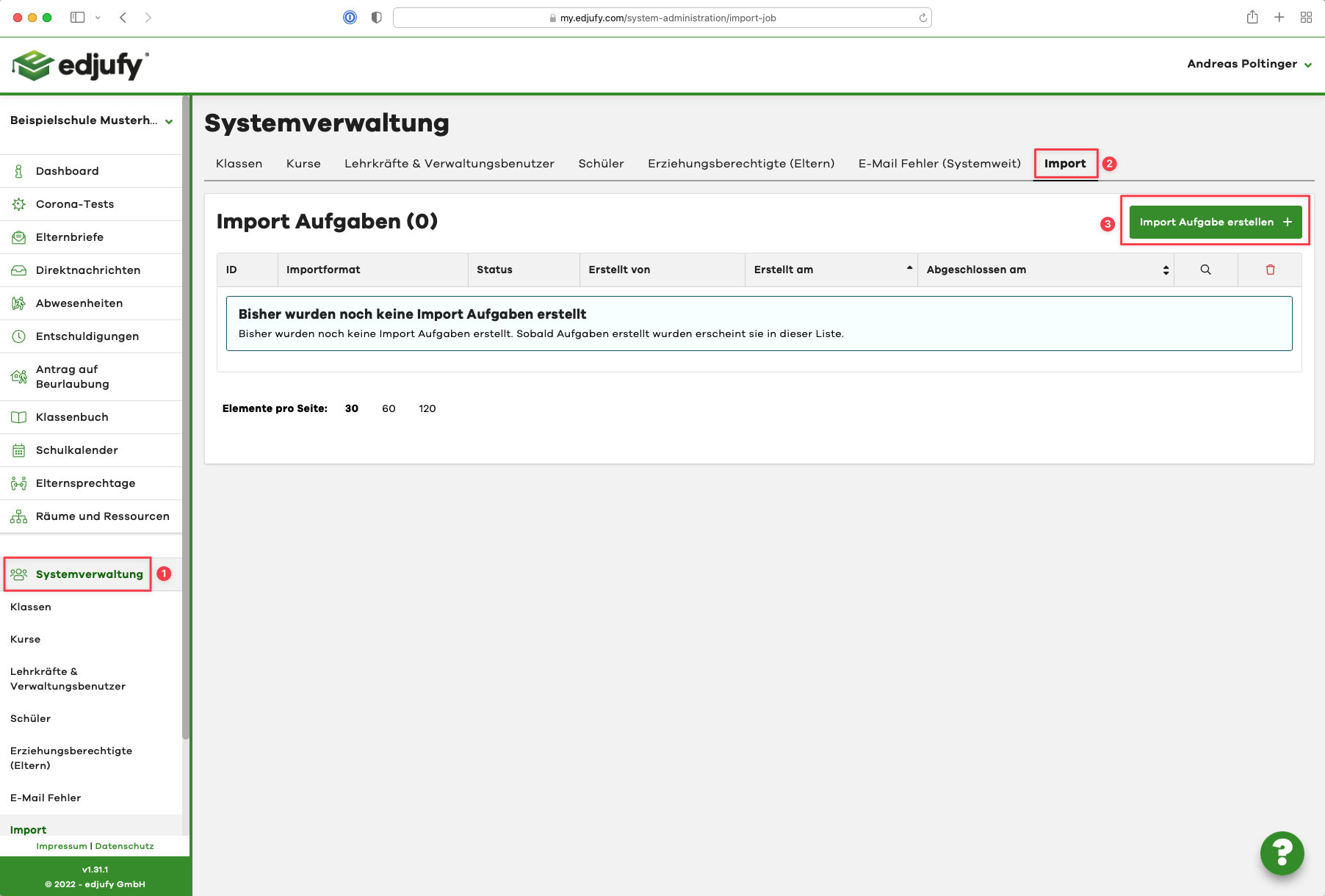Click the Entschuldigungen clock icon
Image resolution: width=1325 pixels, height=896 pixels.
tap(19, 336)
